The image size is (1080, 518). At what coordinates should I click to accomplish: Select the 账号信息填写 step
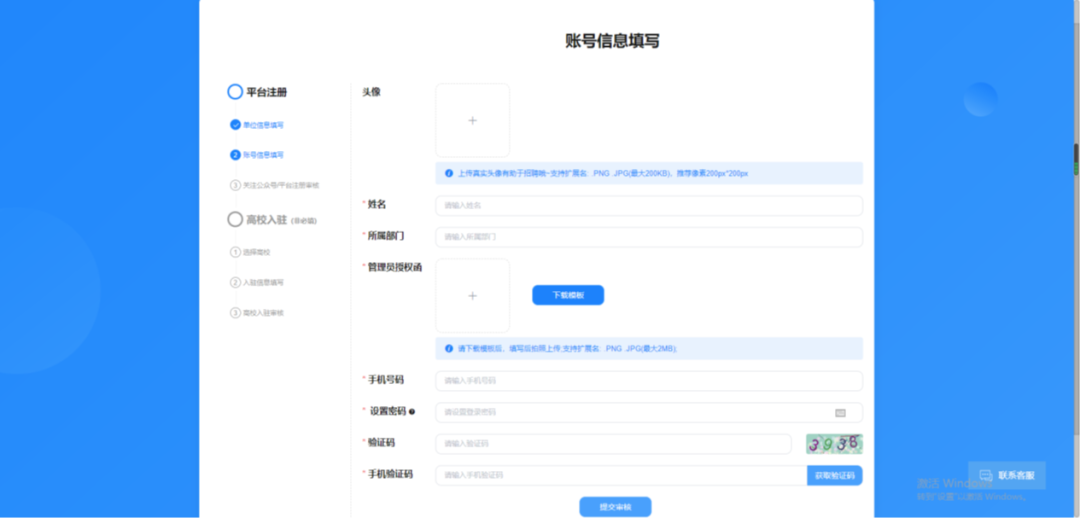click(235, 155)
